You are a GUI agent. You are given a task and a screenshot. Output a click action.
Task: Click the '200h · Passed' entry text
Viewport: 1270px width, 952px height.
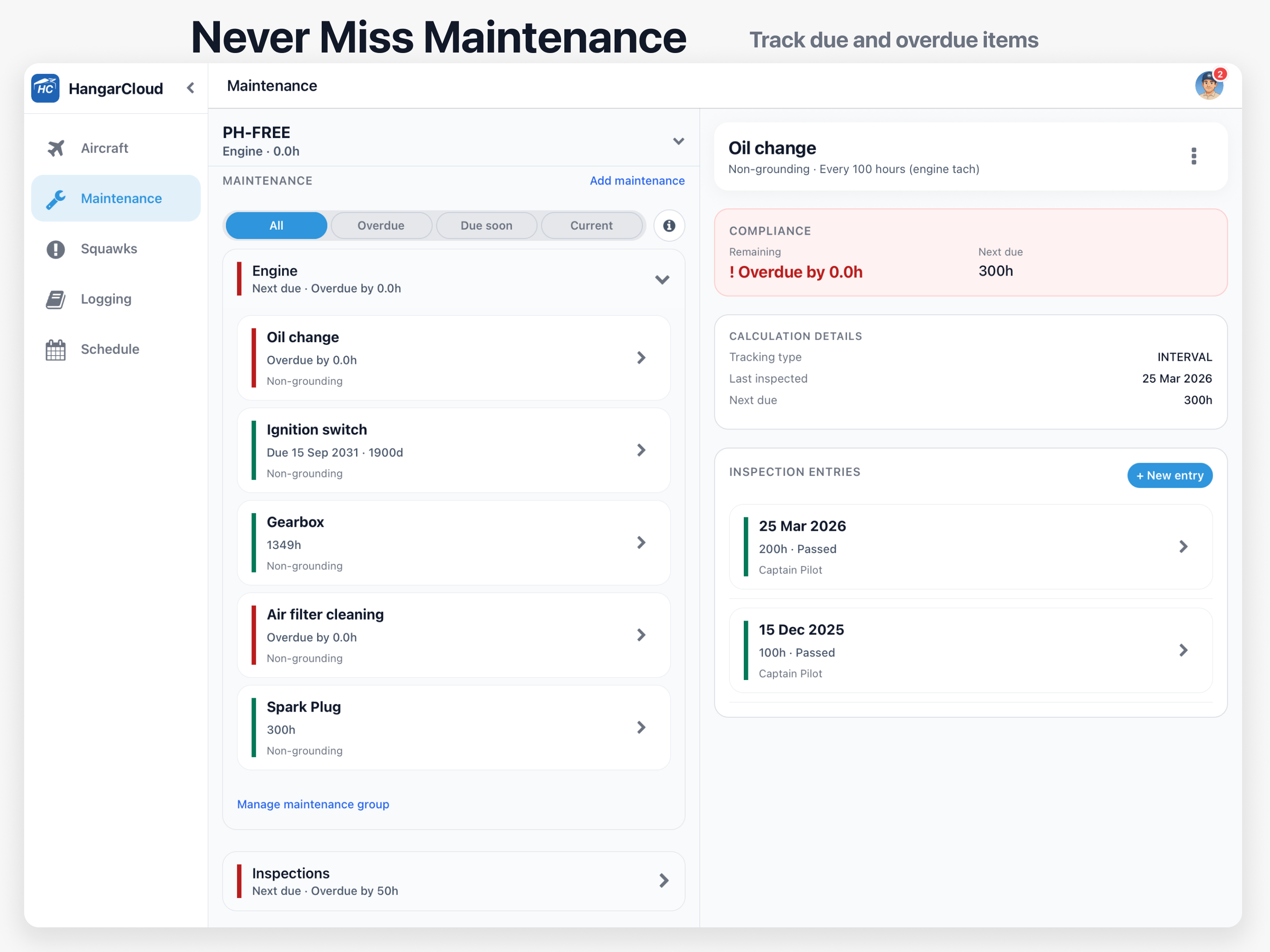coord(798,549)
